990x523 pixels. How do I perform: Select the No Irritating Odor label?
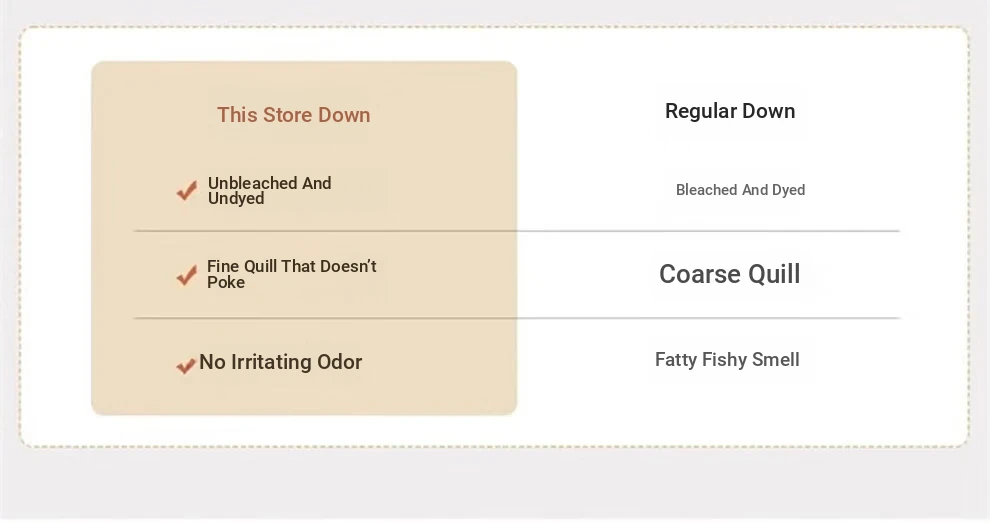[280, 362]
